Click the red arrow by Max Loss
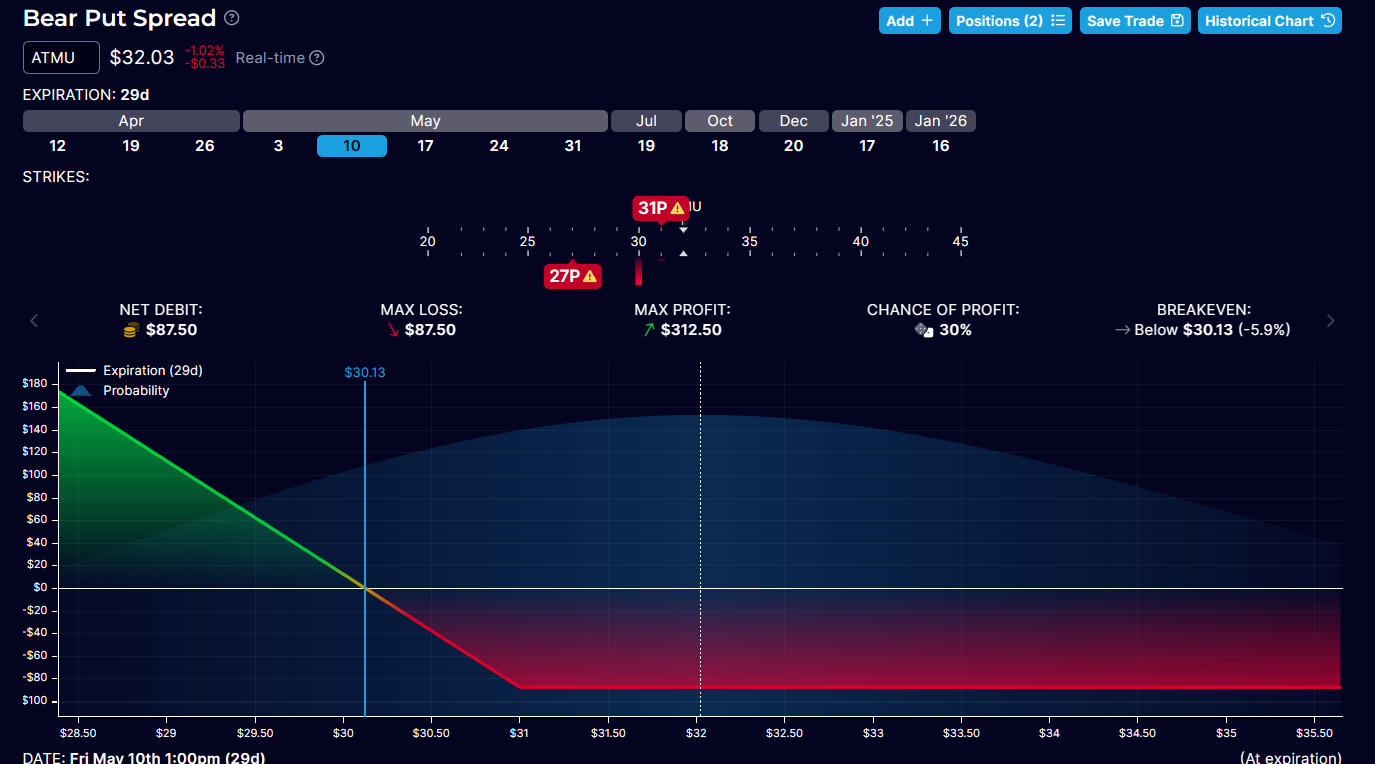 (x=393, y=330)
